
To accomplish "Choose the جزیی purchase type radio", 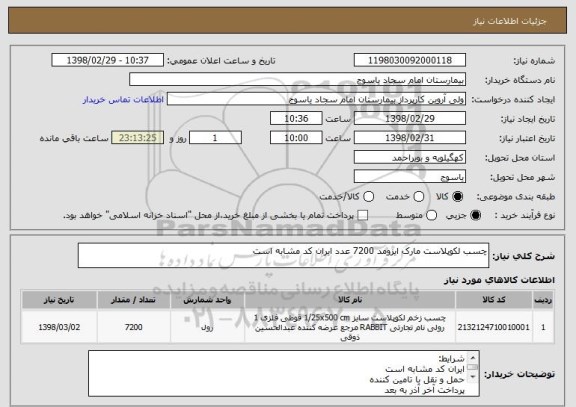I will pyautogui.click(x=475, y=216).
